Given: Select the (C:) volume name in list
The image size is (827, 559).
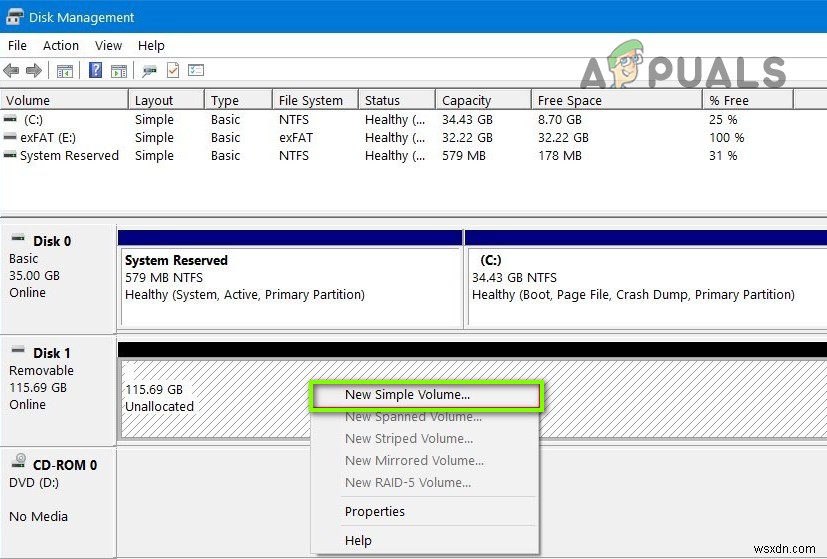Looking at the screenshot, I should [33, 120].
